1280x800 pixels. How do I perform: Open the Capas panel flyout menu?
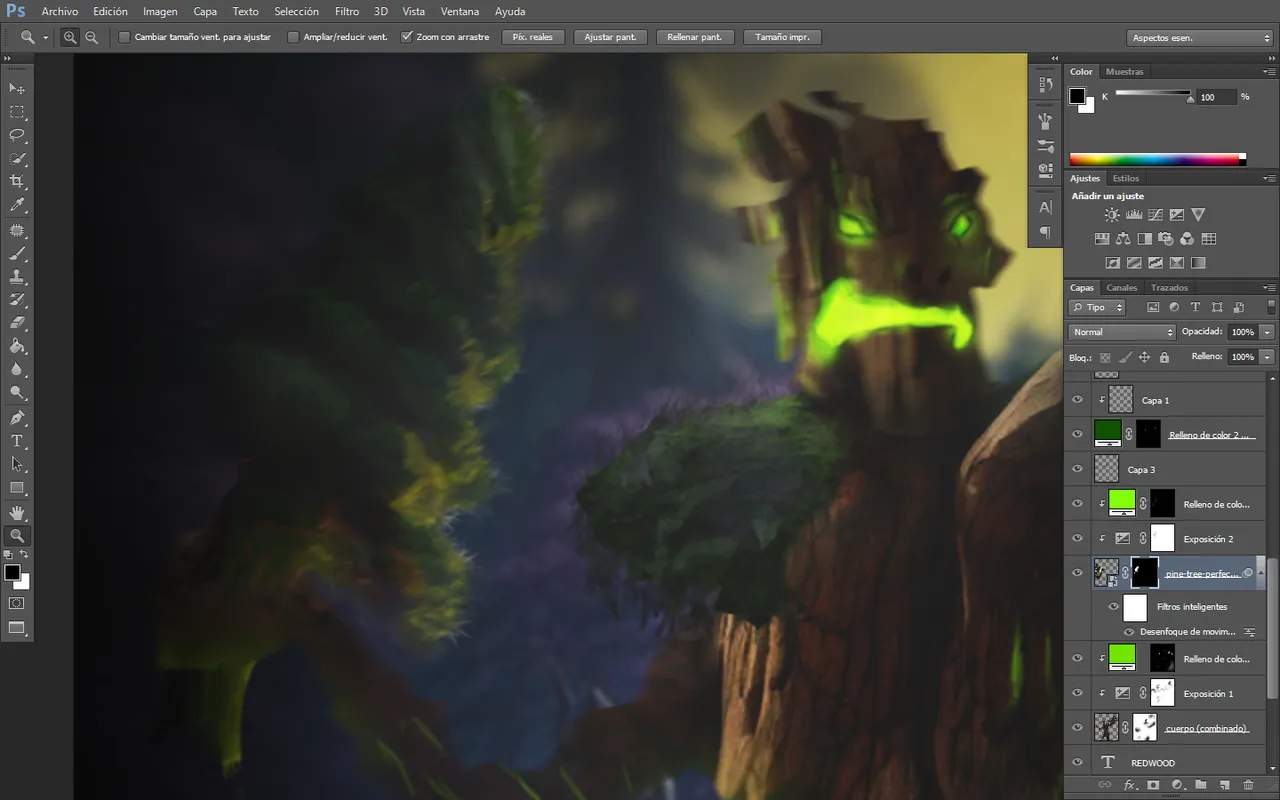[1270, 288]
